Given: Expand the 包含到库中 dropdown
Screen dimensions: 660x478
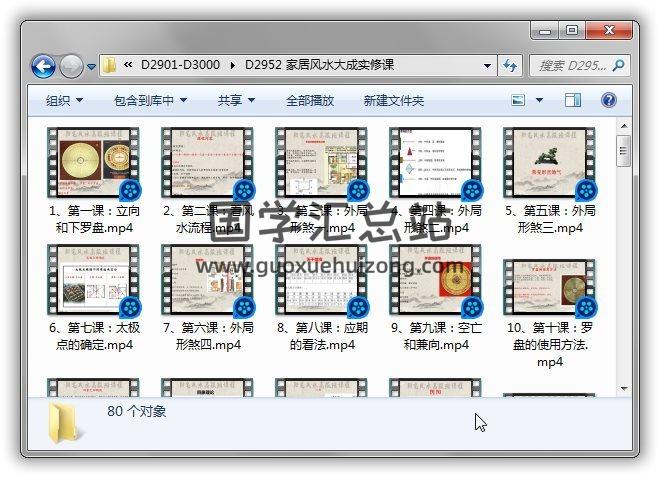Looking at the screenshot, I should pos(150,100).
